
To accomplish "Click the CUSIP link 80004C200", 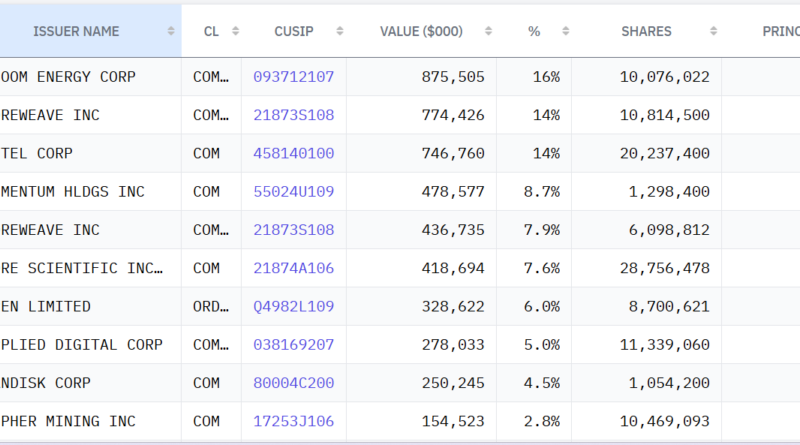I will [293, 383].
